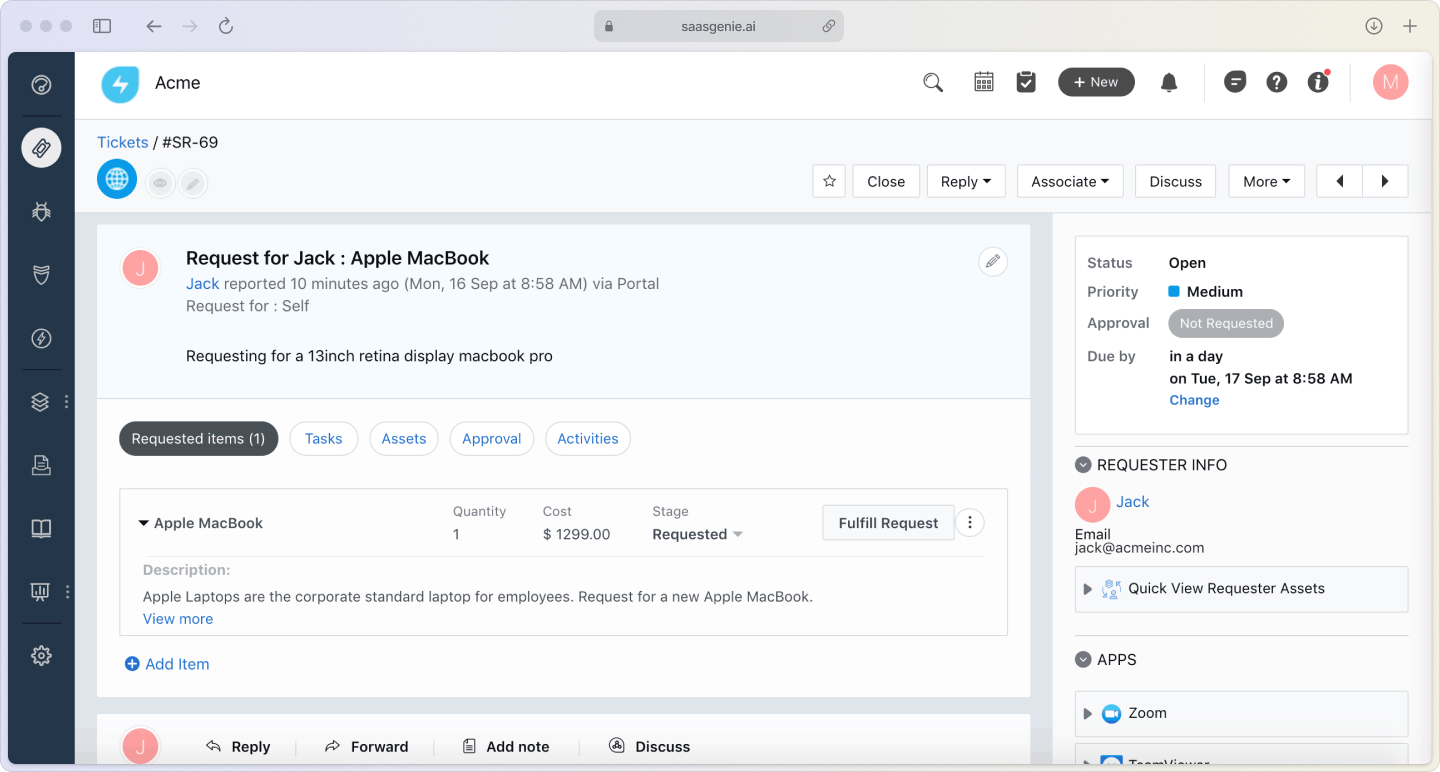Collapse the Apple MacBook item row
1440x772 pixels.
pyautogui.click(x=143, y=523)
